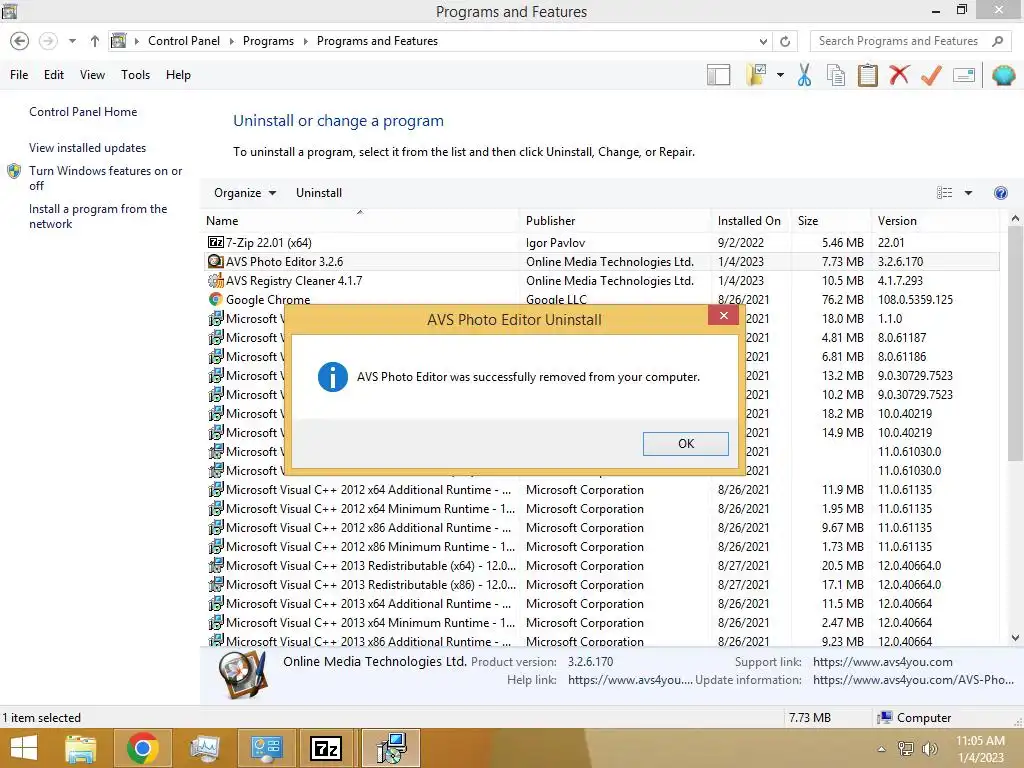The image size is (1024, 768).
Task: Refresh the Programs and Features list
Action: pos(785,41)
